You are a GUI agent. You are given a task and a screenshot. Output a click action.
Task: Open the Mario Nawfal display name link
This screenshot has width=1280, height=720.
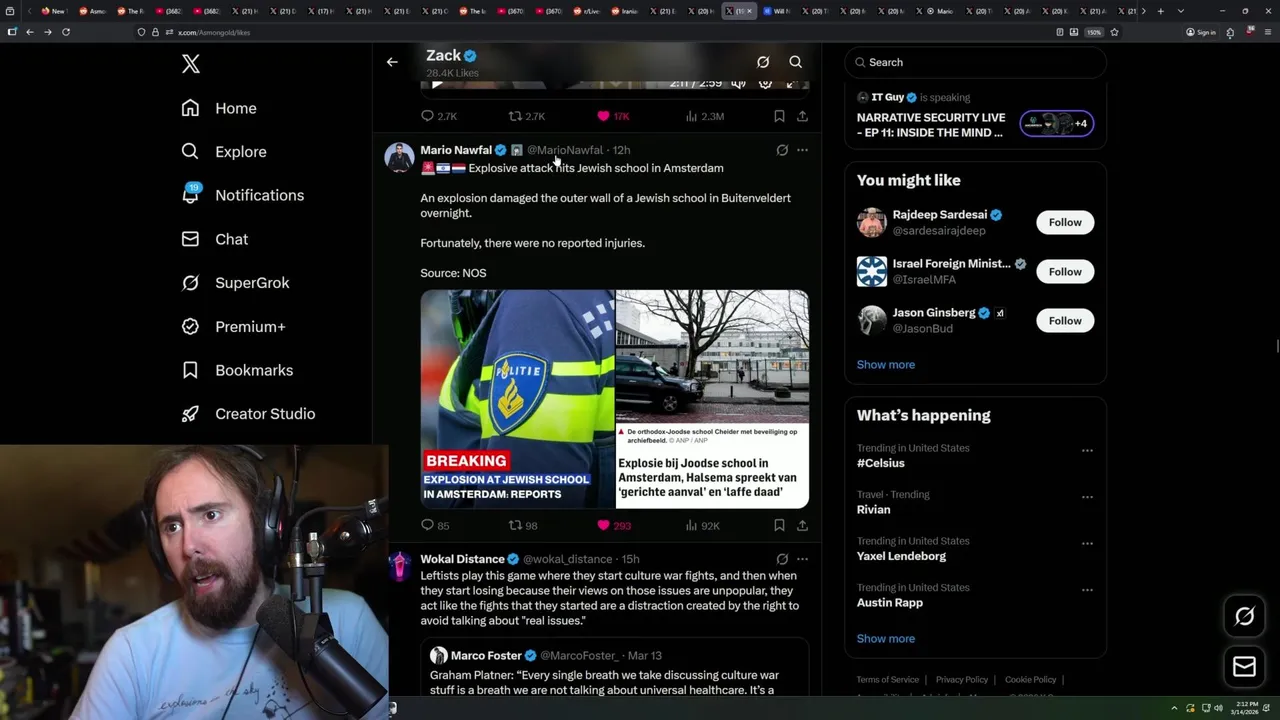click(x=456, y=150)
